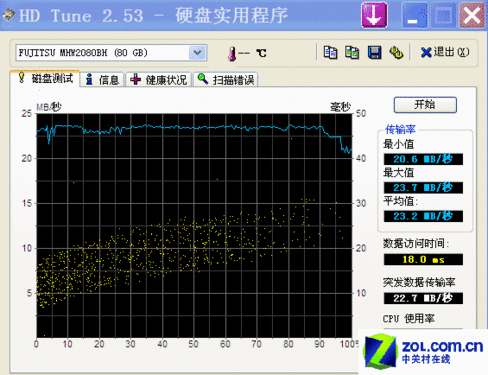Click the 开始 start button
This screenshot has height=375, width=488.
tap(425, 105)
